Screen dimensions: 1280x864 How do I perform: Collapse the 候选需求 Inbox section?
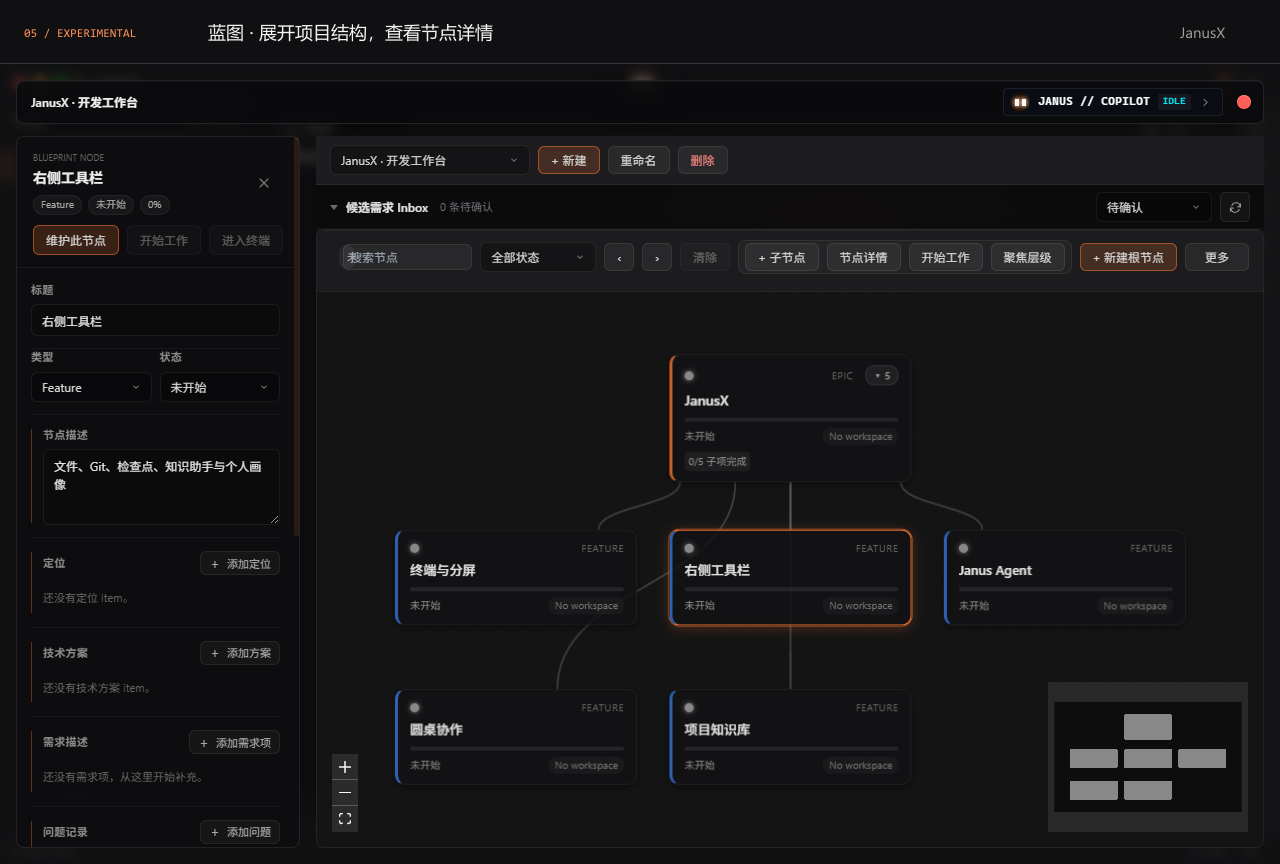(x=334, y=208)
